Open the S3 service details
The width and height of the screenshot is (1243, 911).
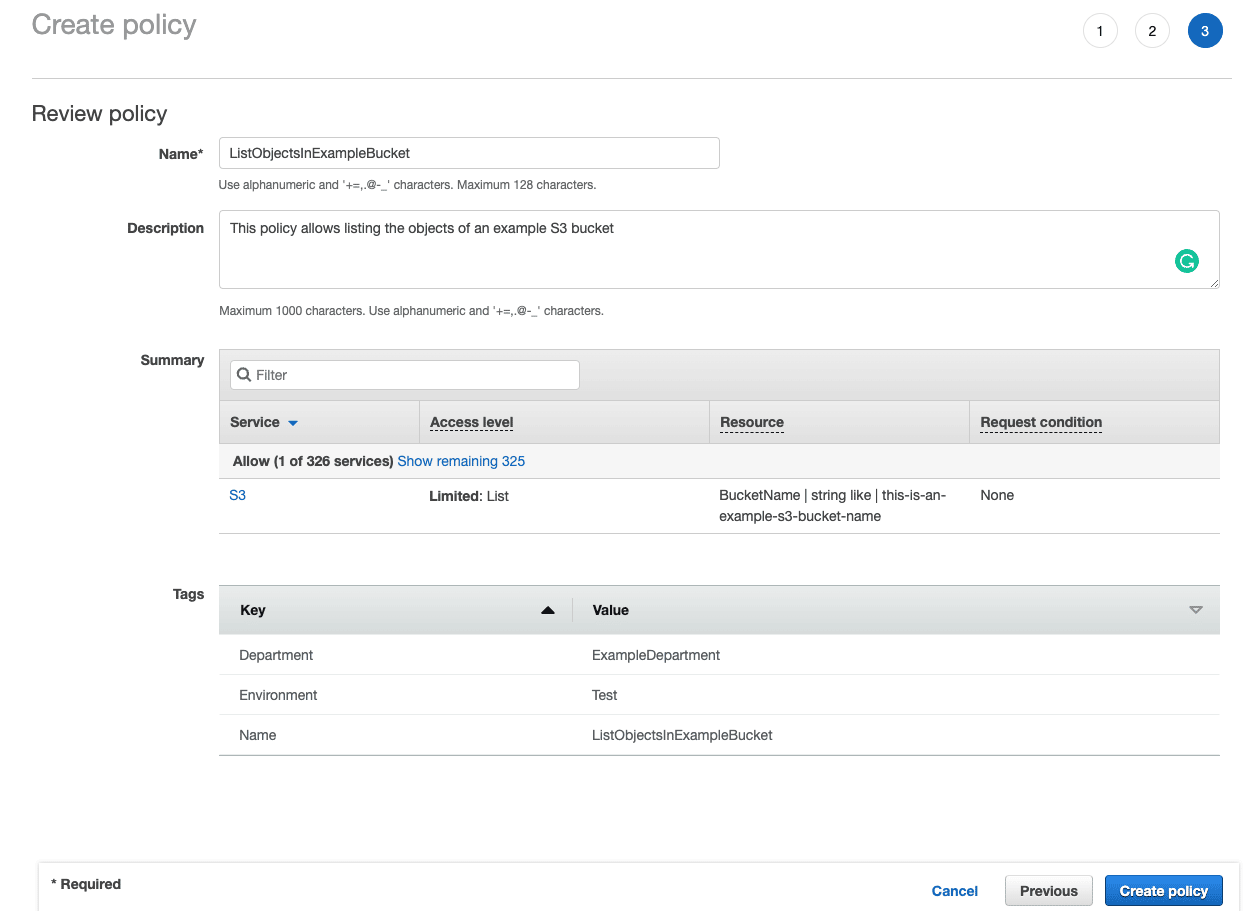237,495
